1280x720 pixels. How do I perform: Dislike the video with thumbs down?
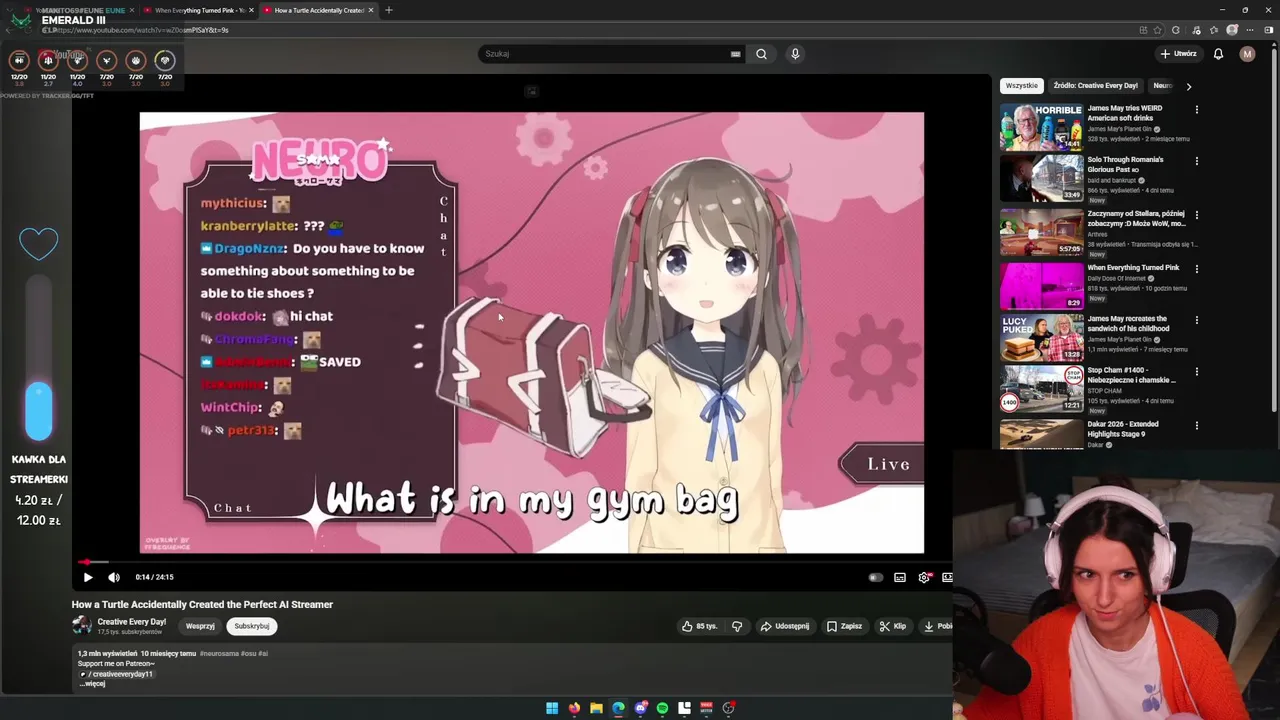[x=737, y=626]
